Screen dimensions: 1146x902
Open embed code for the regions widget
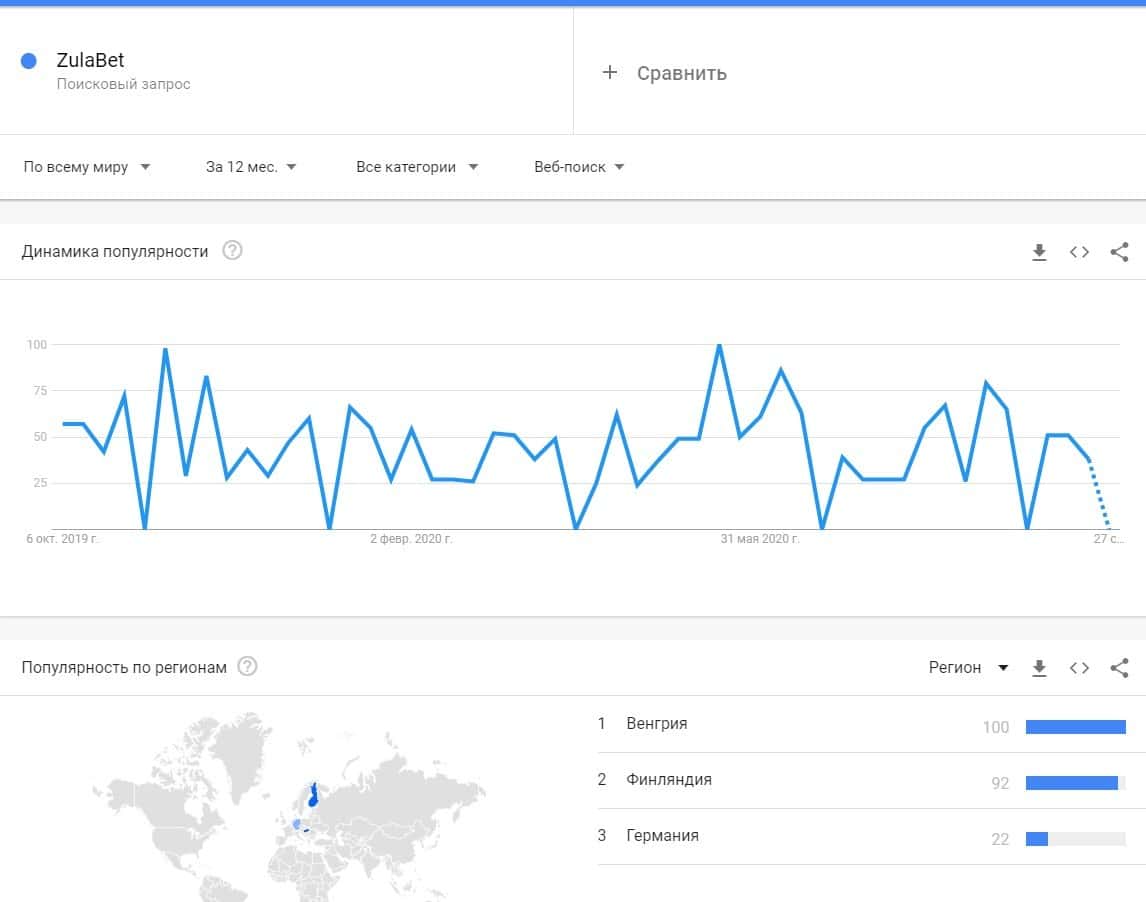click(1079, 668)
